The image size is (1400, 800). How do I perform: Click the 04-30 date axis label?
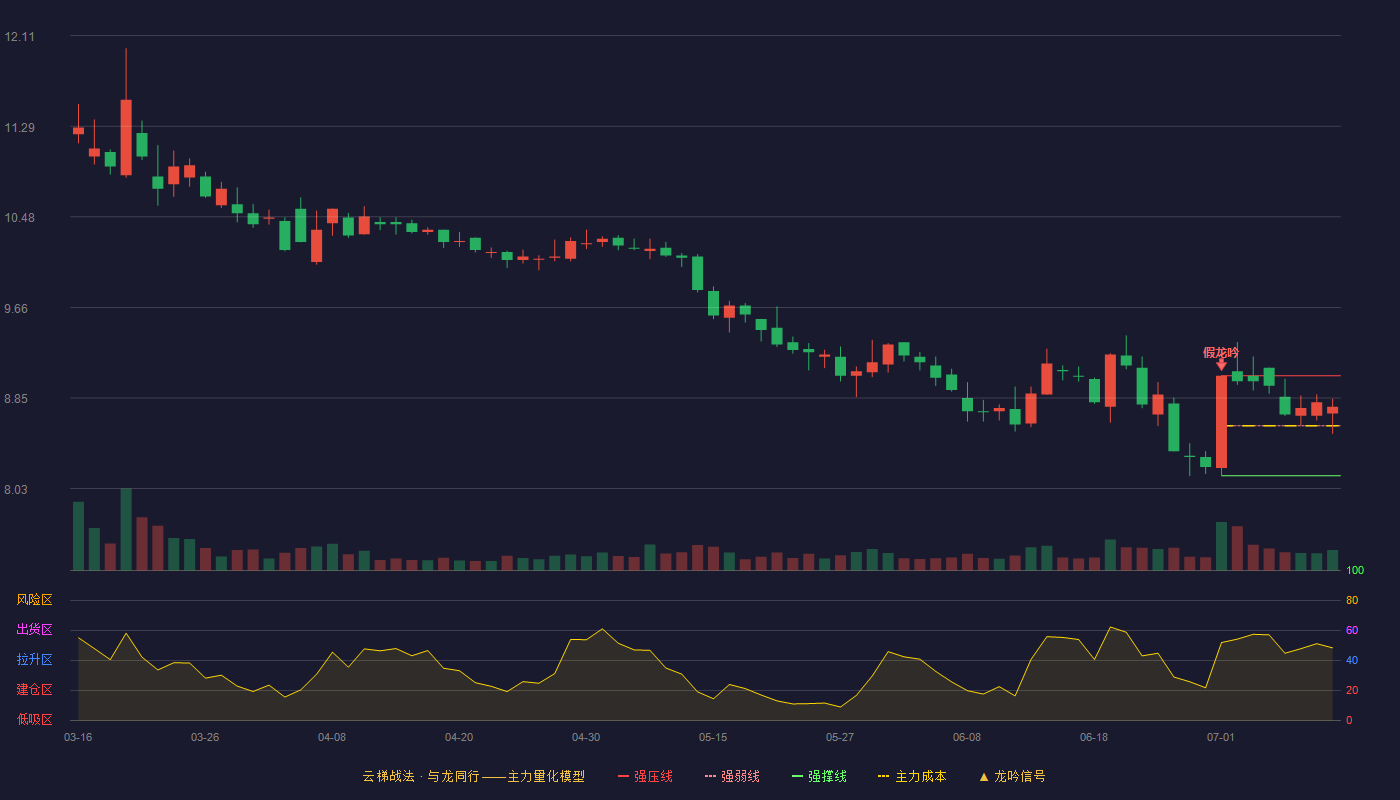586,737
